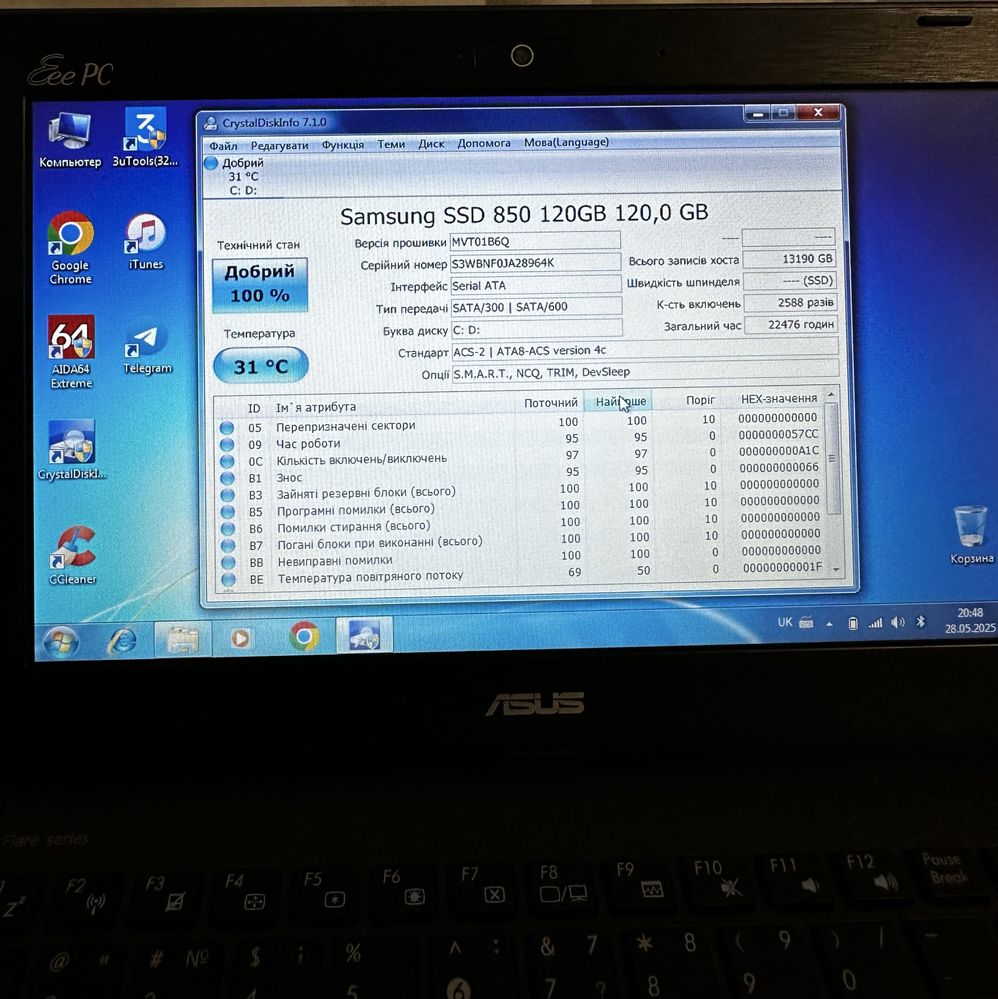The width and height of the screenshot is (998, 999).
Task: Launch Internet Explorer from the taskbar
Action: tap(122, 640)
